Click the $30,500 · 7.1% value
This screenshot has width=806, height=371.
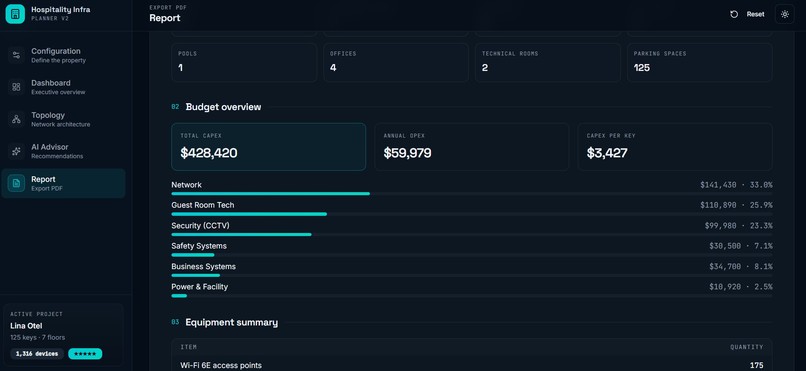(x=741, y=246)
